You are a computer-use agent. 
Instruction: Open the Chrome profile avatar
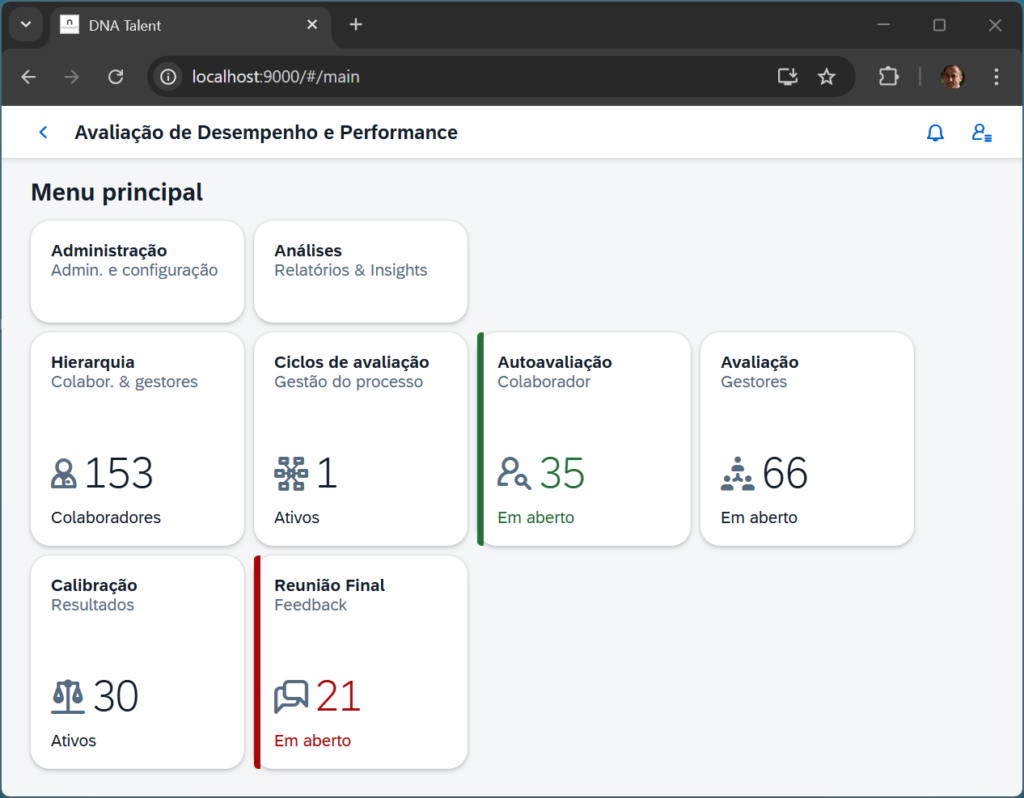point(952,77)
